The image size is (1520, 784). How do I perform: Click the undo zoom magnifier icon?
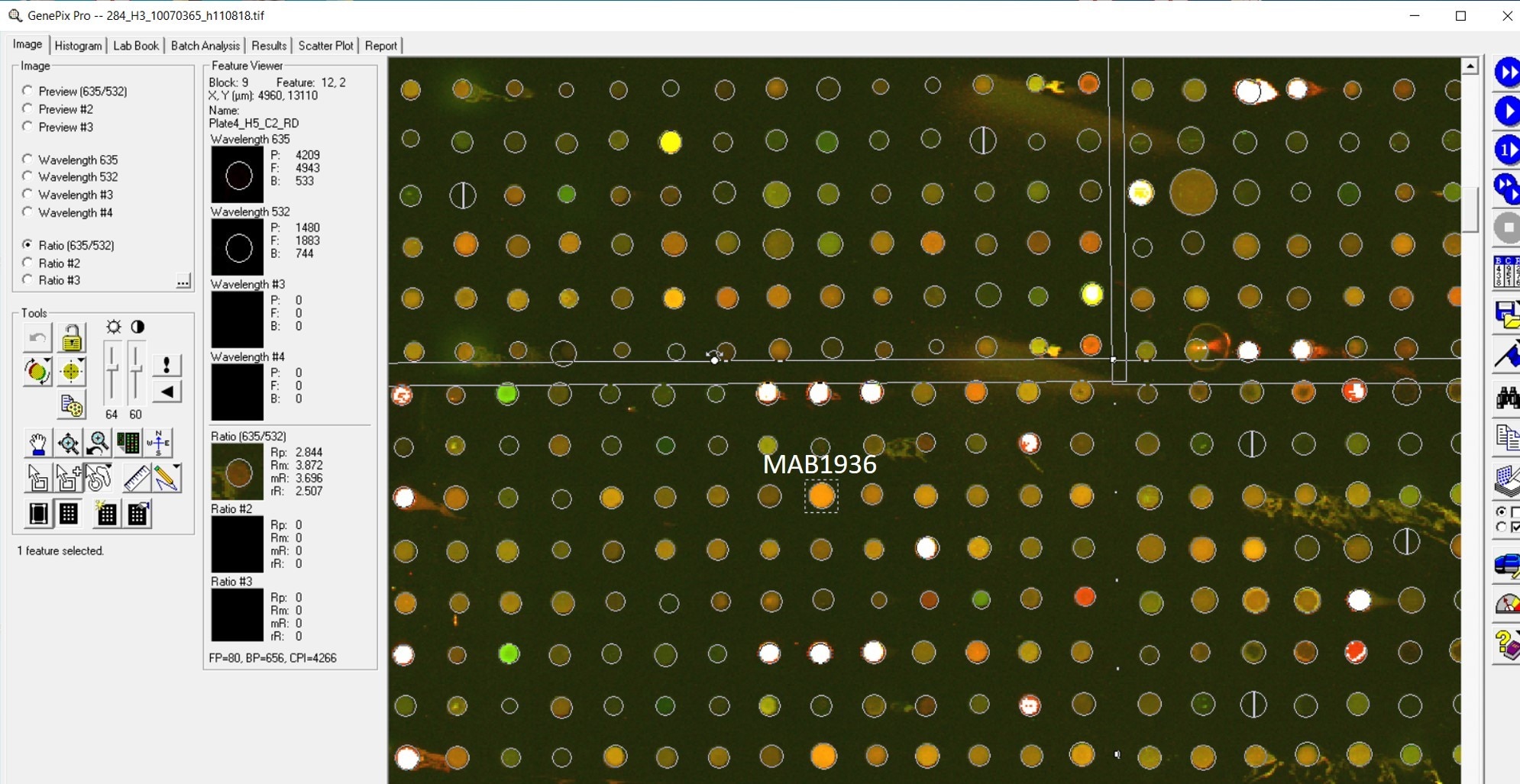click(x=98, y=443)
